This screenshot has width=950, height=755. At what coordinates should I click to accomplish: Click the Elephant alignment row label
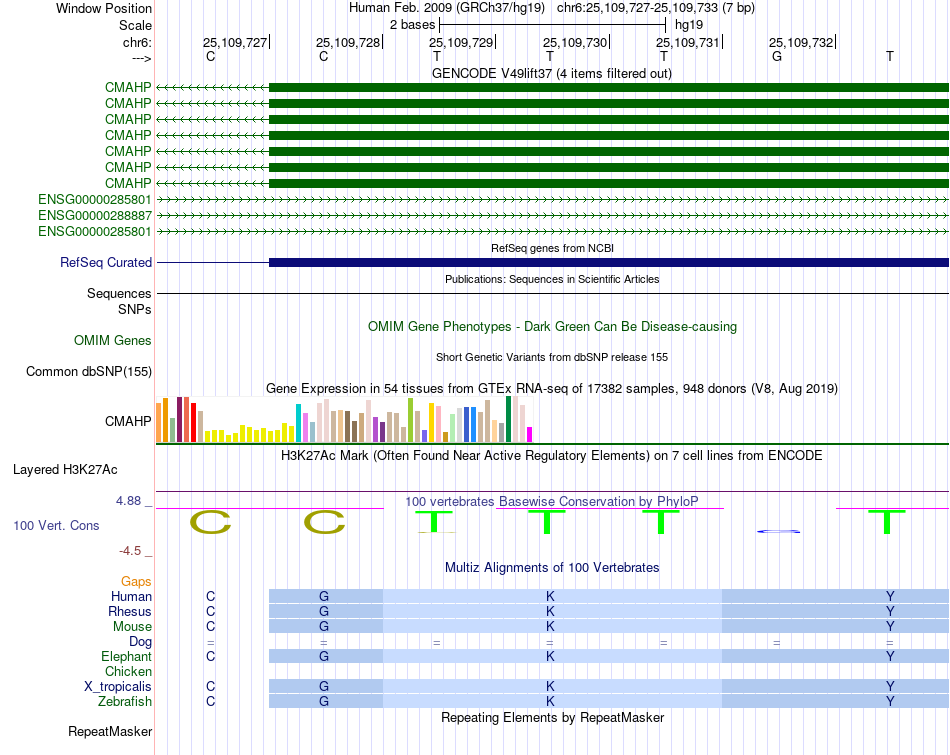[126, 656]
